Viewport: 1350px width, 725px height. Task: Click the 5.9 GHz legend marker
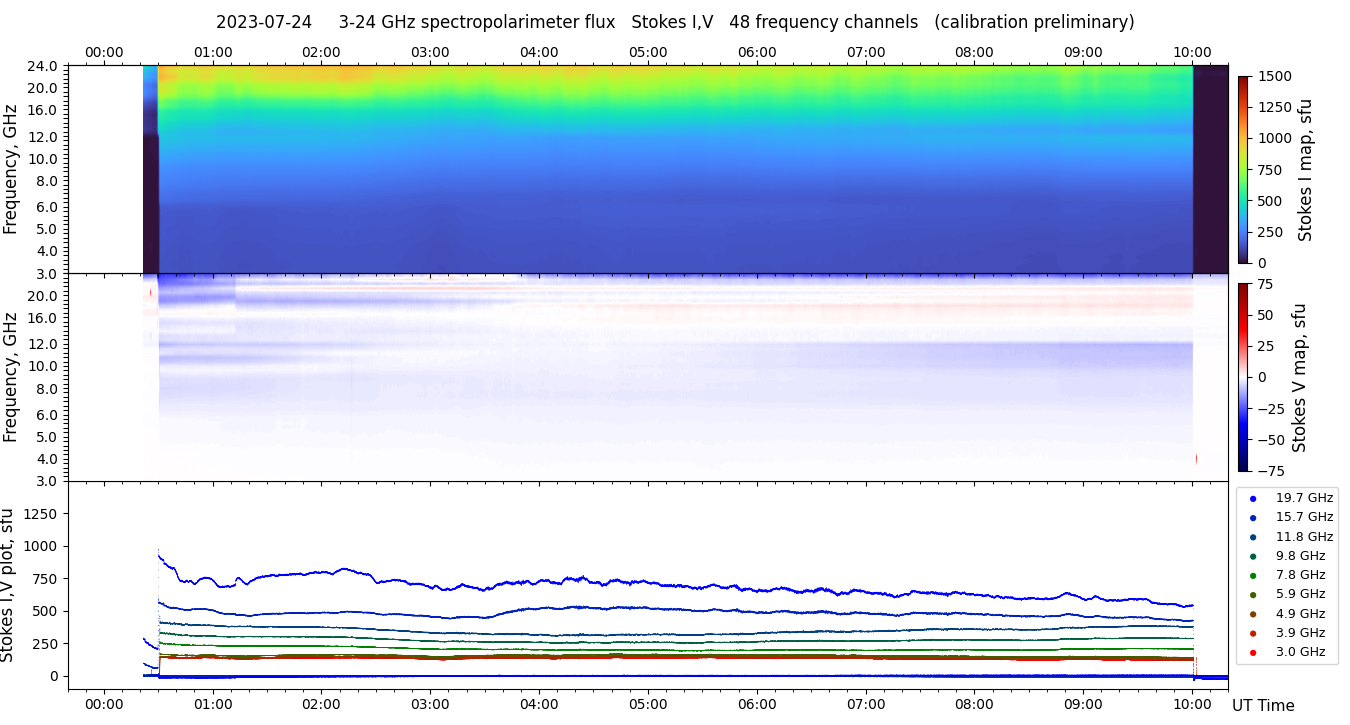pyautogui.click(x=1253, y=595)
